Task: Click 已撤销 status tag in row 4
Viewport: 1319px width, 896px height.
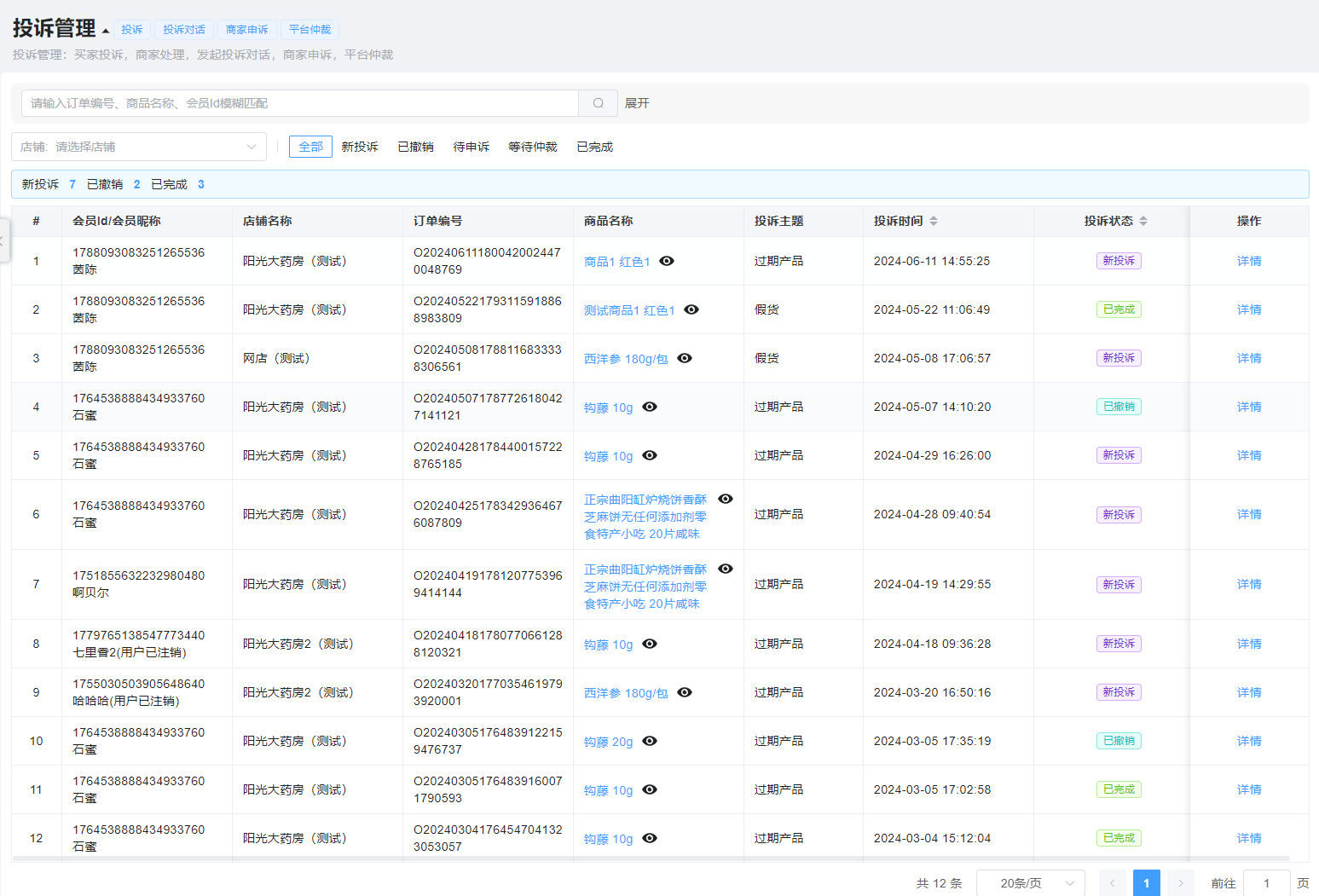Action: pos(1119,407)
